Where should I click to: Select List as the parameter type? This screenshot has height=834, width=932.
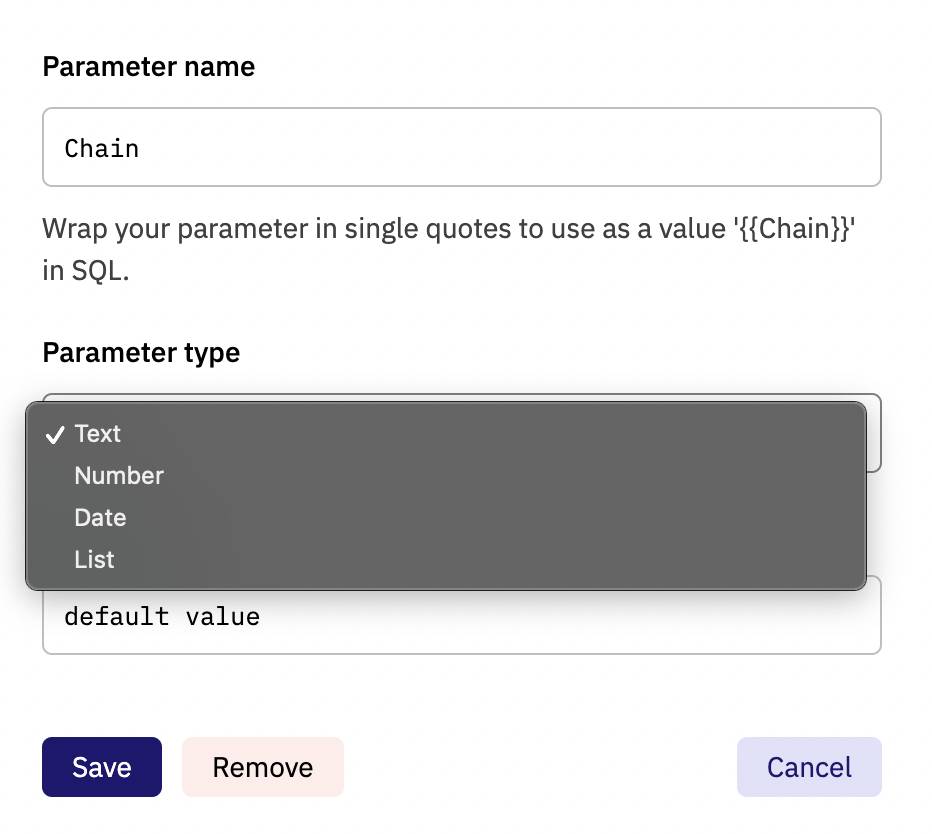click(446, 559)
